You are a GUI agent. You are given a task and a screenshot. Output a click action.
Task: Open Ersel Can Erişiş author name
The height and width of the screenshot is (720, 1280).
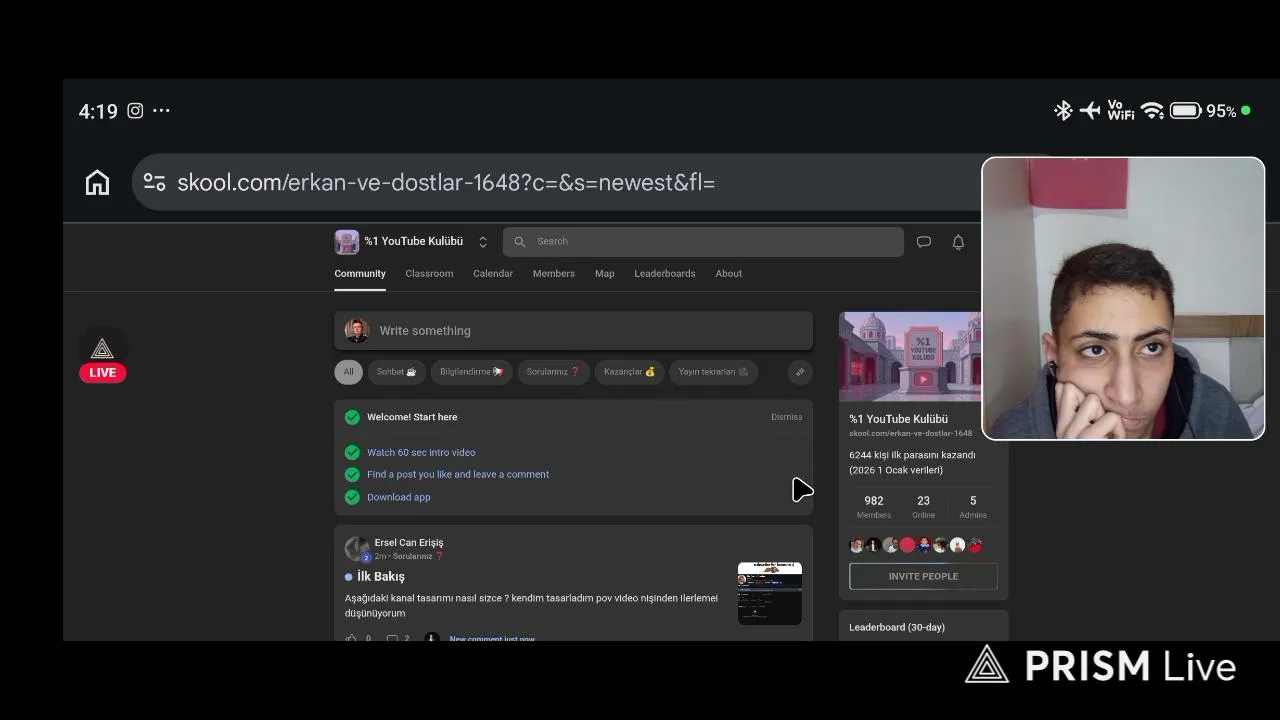coord(409,543)
